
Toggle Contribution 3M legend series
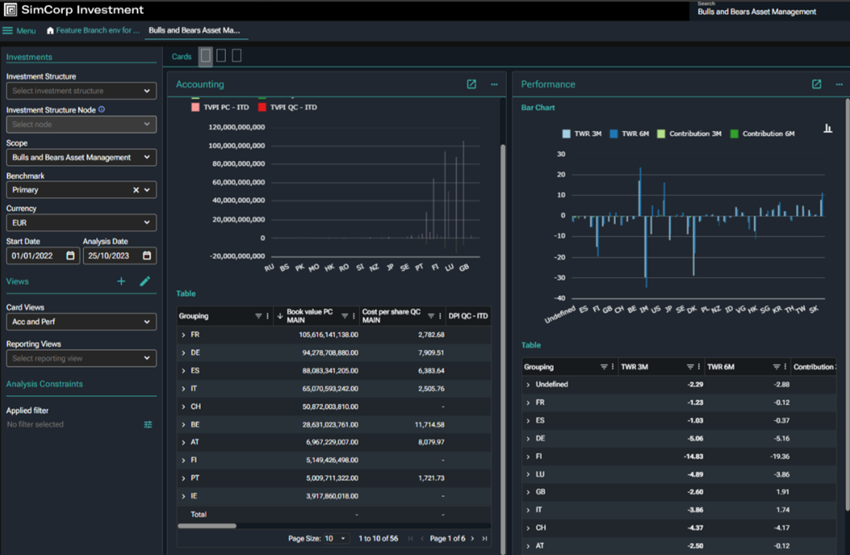click(689, 134)
